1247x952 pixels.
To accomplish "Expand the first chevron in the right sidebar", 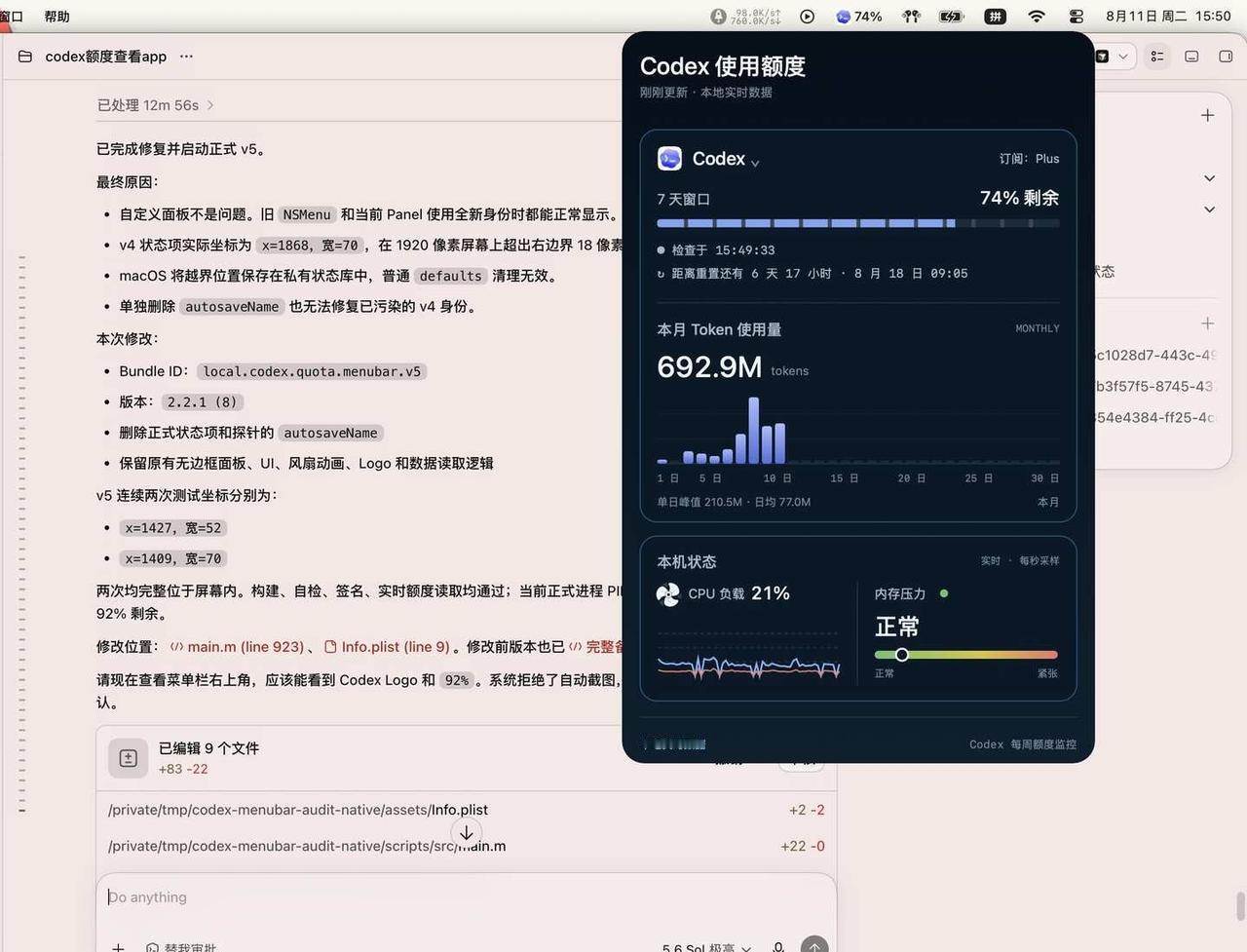I will coord(1209,178).
